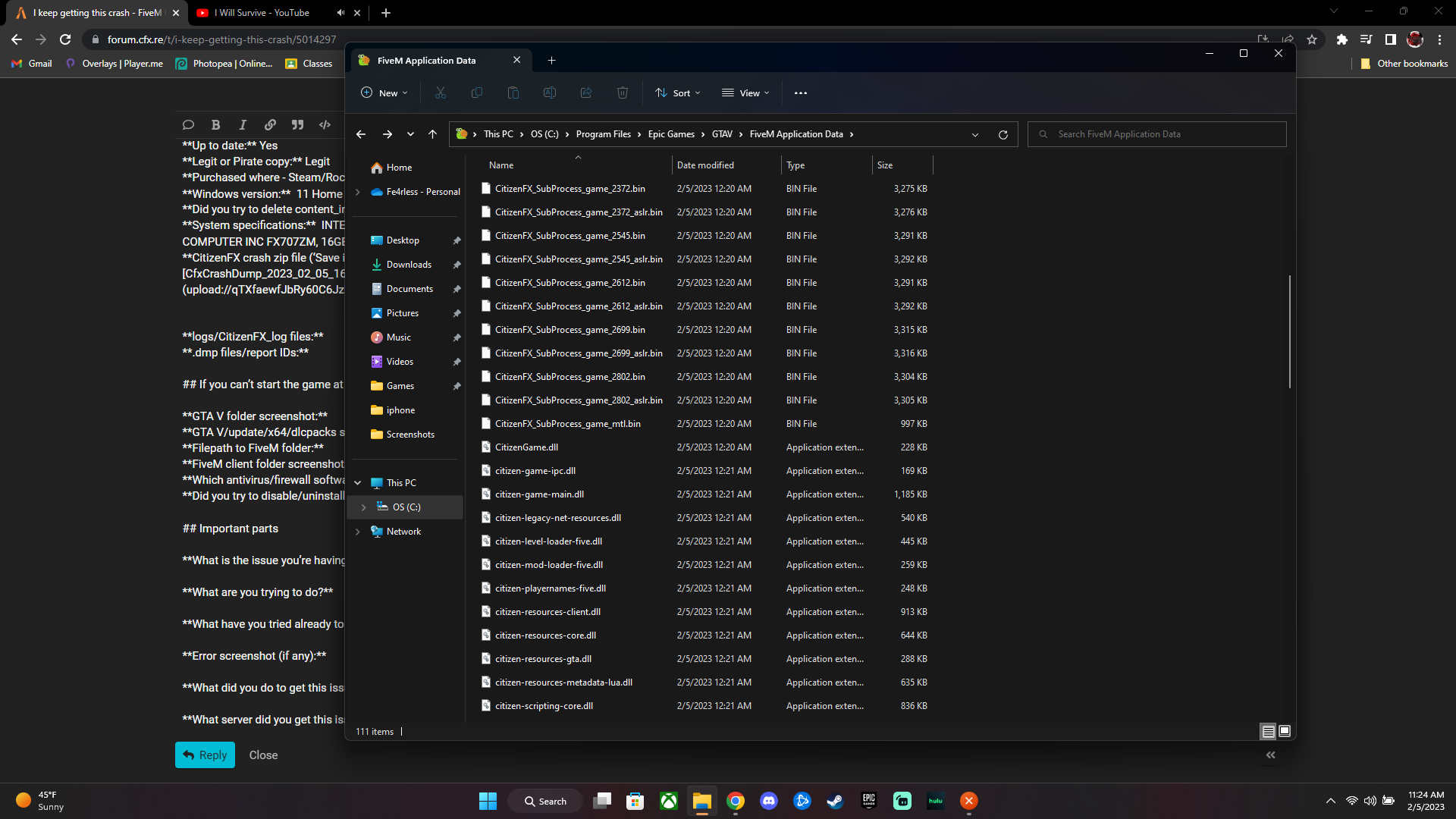The height and width of the screenshot is (819, 1456).
Task: Mute the YouTube tab audio icon
Action: coord(340,13)
